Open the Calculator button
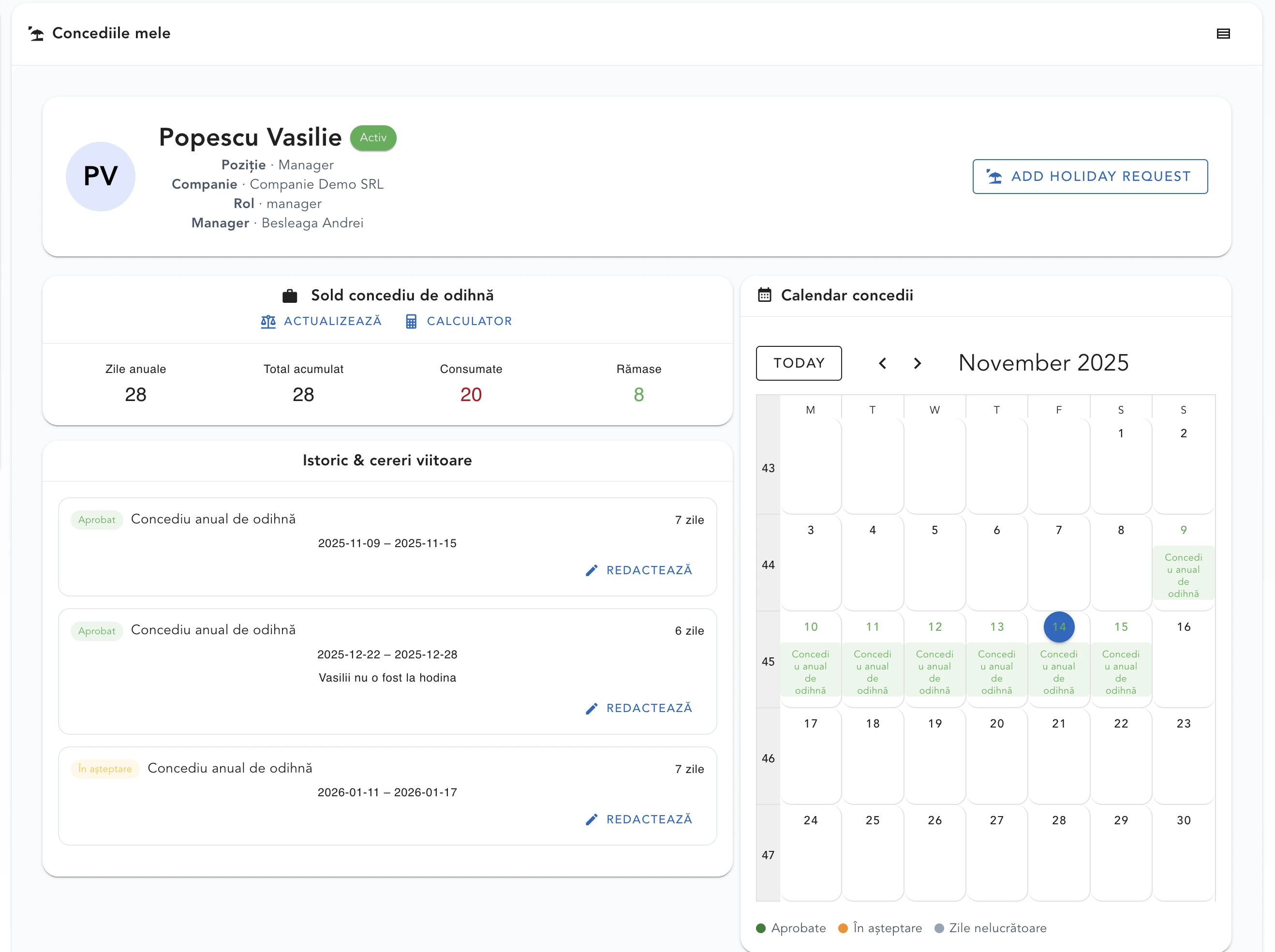Viewport: 1275px width, 952px height. click(459, 321)
